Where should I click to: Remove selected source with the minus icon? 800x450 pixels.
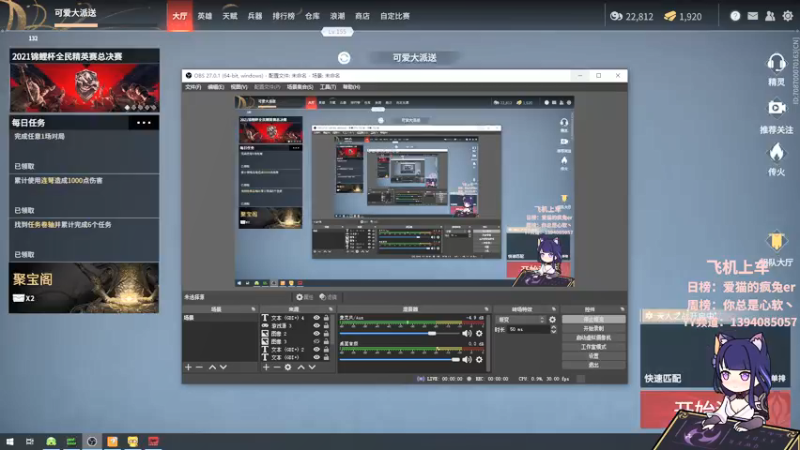tap(277, 367)
